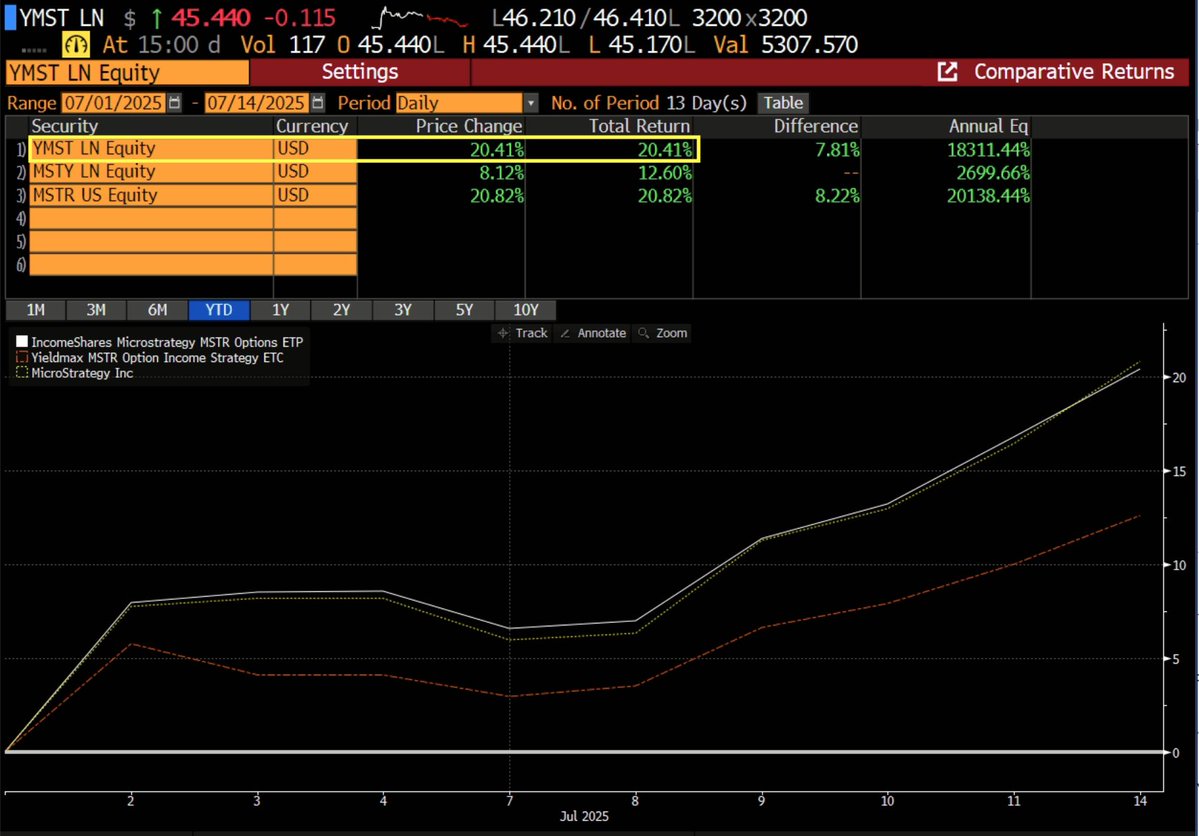This screenshot has height=836, width=1199.
Task: Click the Jul 2025 axis label
Action: point(584,816)
